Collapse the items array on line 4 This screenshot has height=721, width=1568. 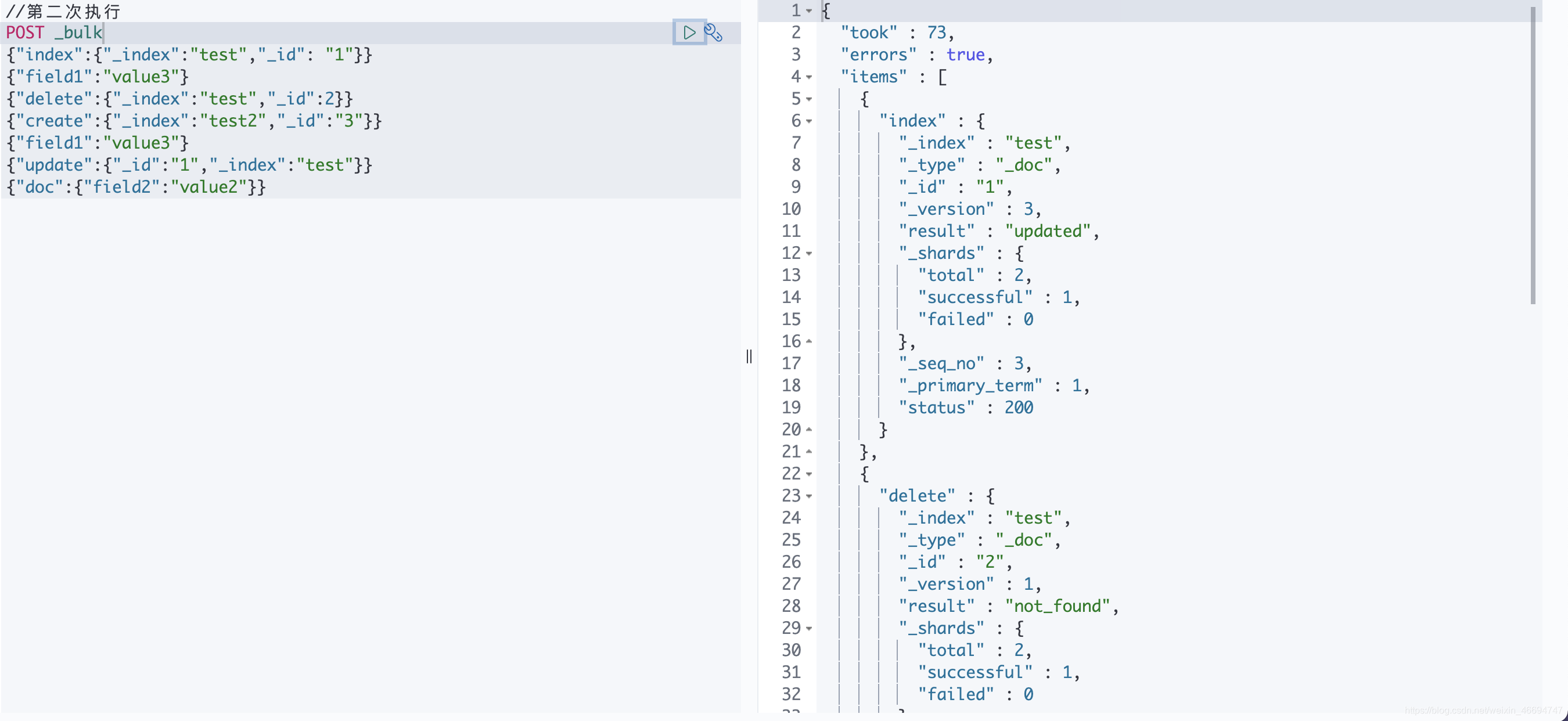click(809, 77)
